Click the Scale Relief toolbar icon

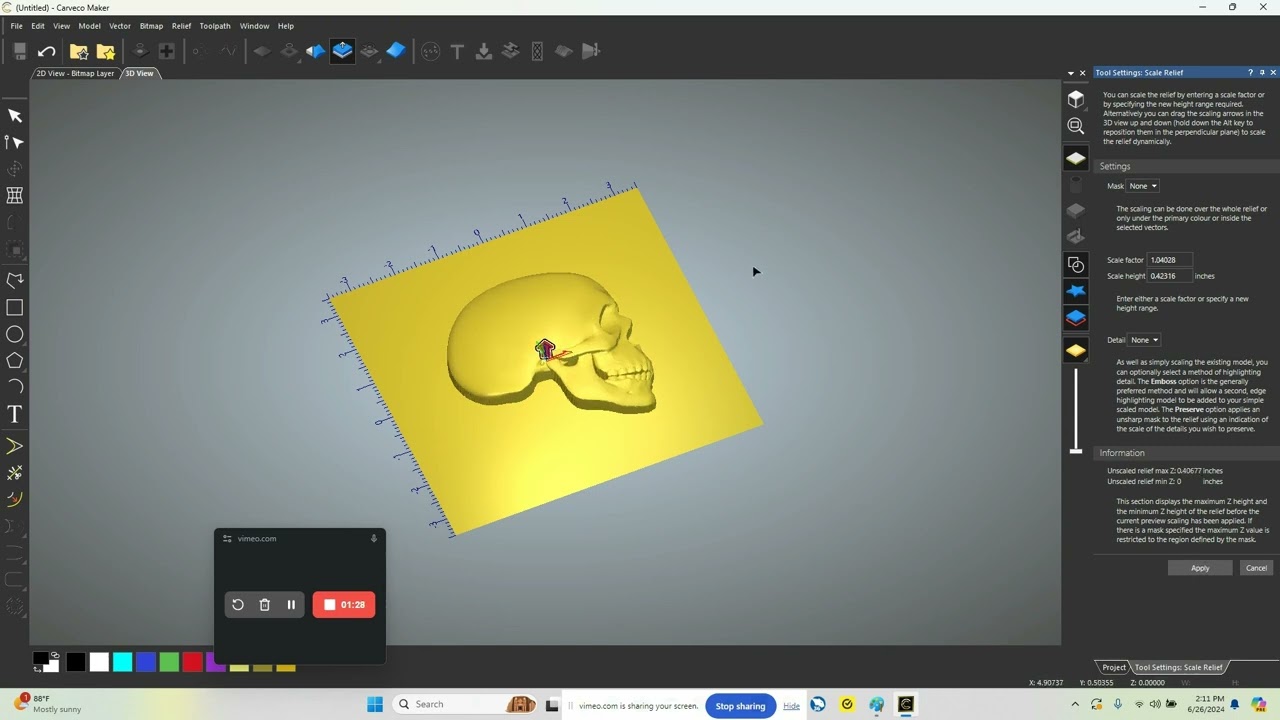(x=342, y=51)
